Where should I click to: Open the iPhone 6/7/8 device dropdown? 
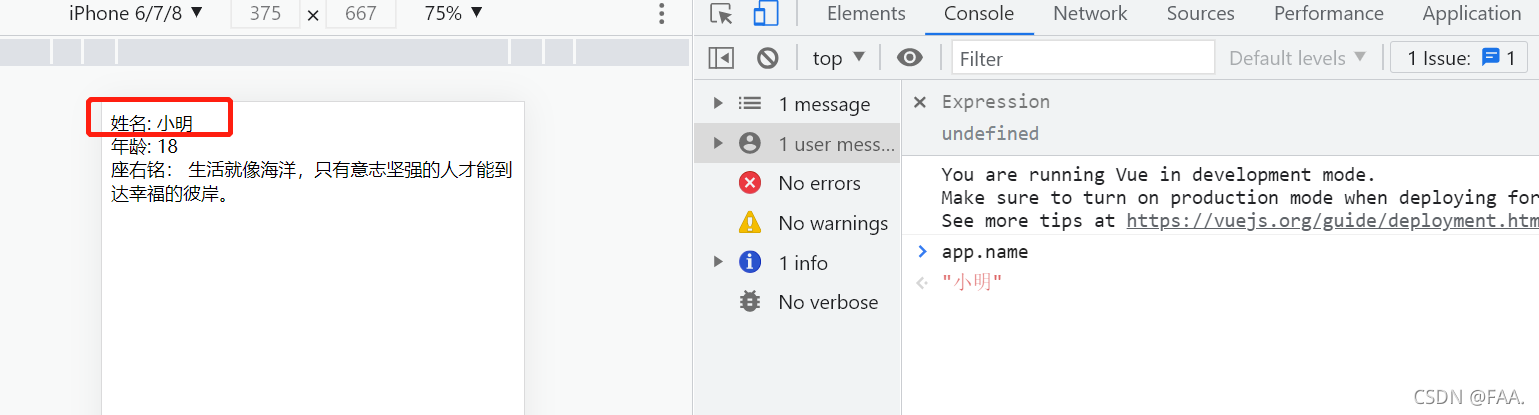(x=135, y=13)
